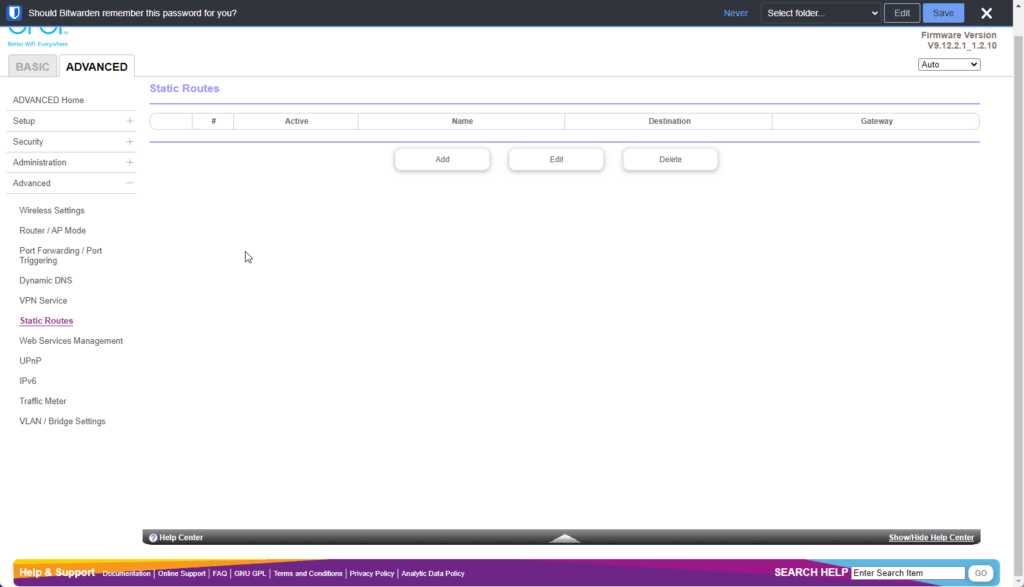Toggle Show/Hide Help Center link

tap(931, 538)
